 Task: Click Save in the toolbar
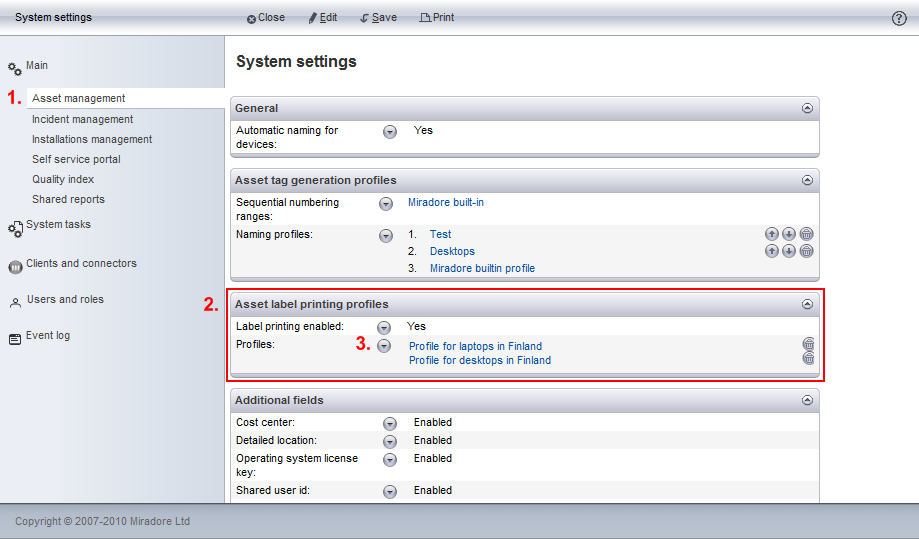(x=378, y=18)
